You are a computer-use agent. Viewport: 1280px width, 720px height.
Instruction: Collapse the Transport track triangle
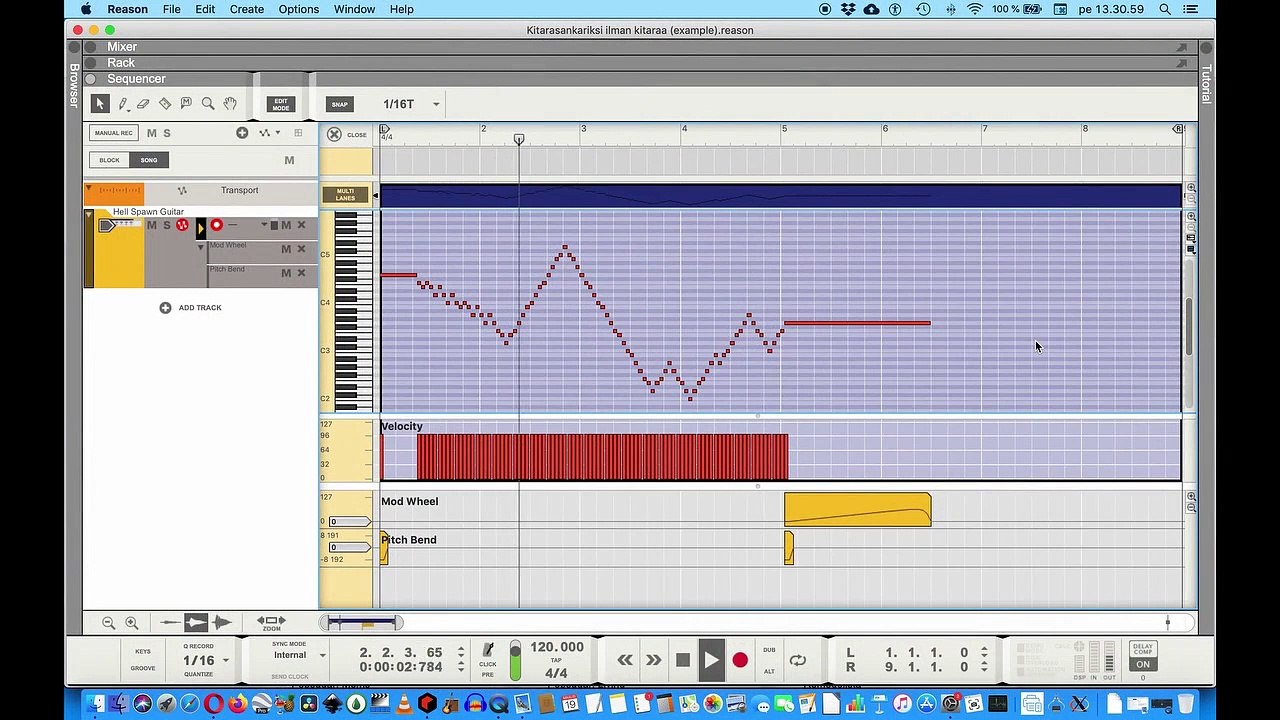click(88, 188)
